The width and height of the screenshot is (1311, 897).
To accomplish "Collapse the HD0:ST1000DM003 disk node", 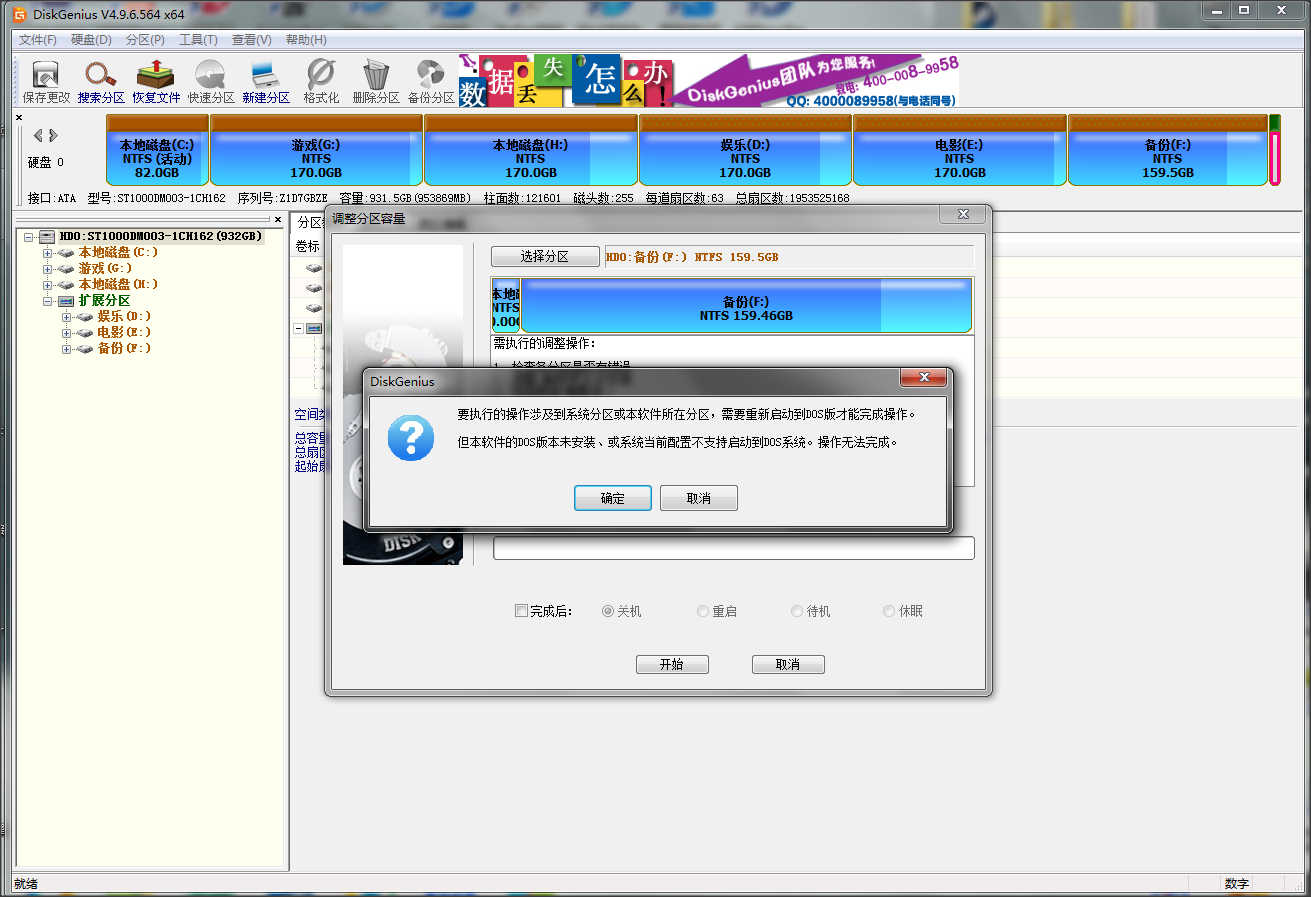I will [29, 237].
